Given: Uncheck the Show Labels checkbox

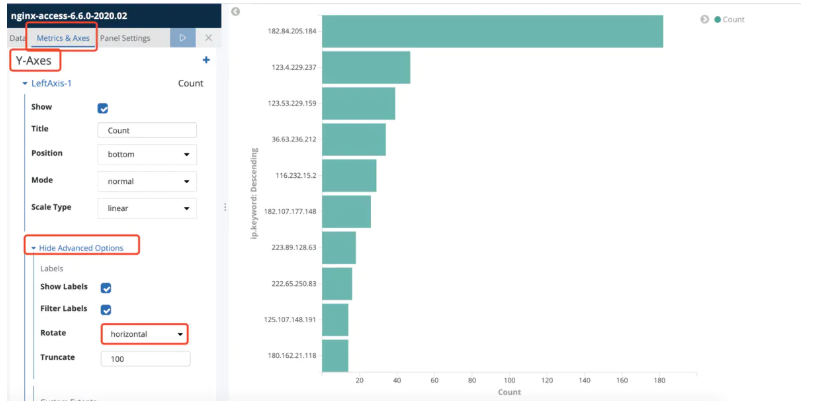Looking at the screenshot, I should pyautogui.click(x=106, y=288).
